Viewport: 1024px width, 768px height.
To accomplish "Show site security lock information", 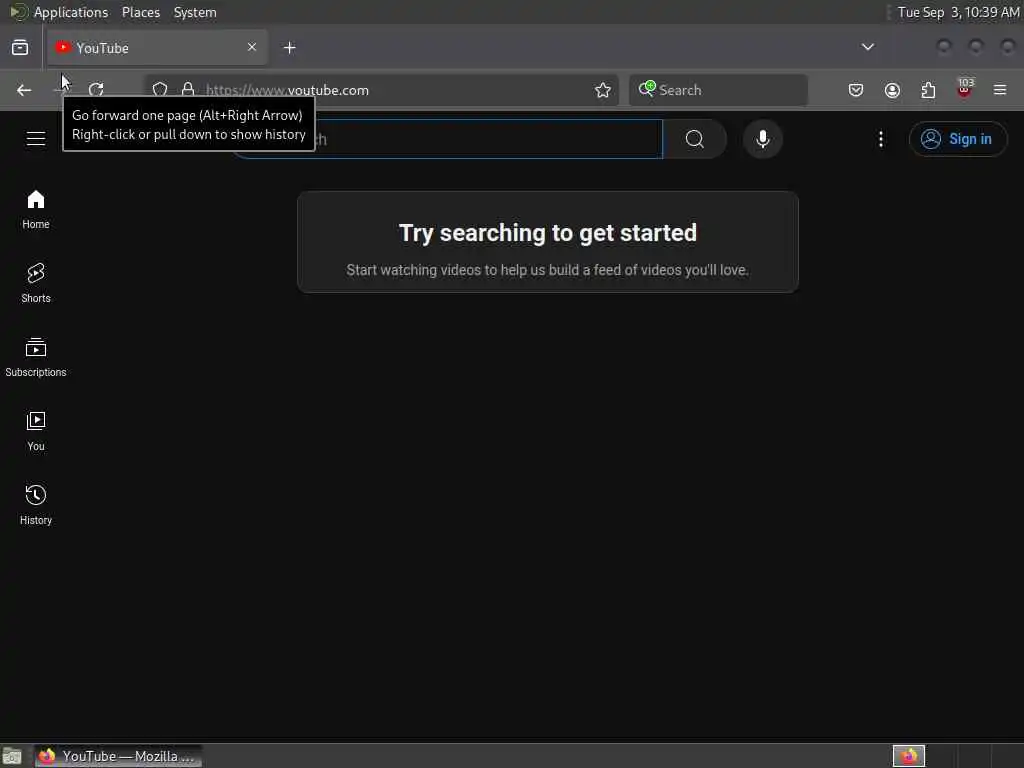I will click(188, 90).
